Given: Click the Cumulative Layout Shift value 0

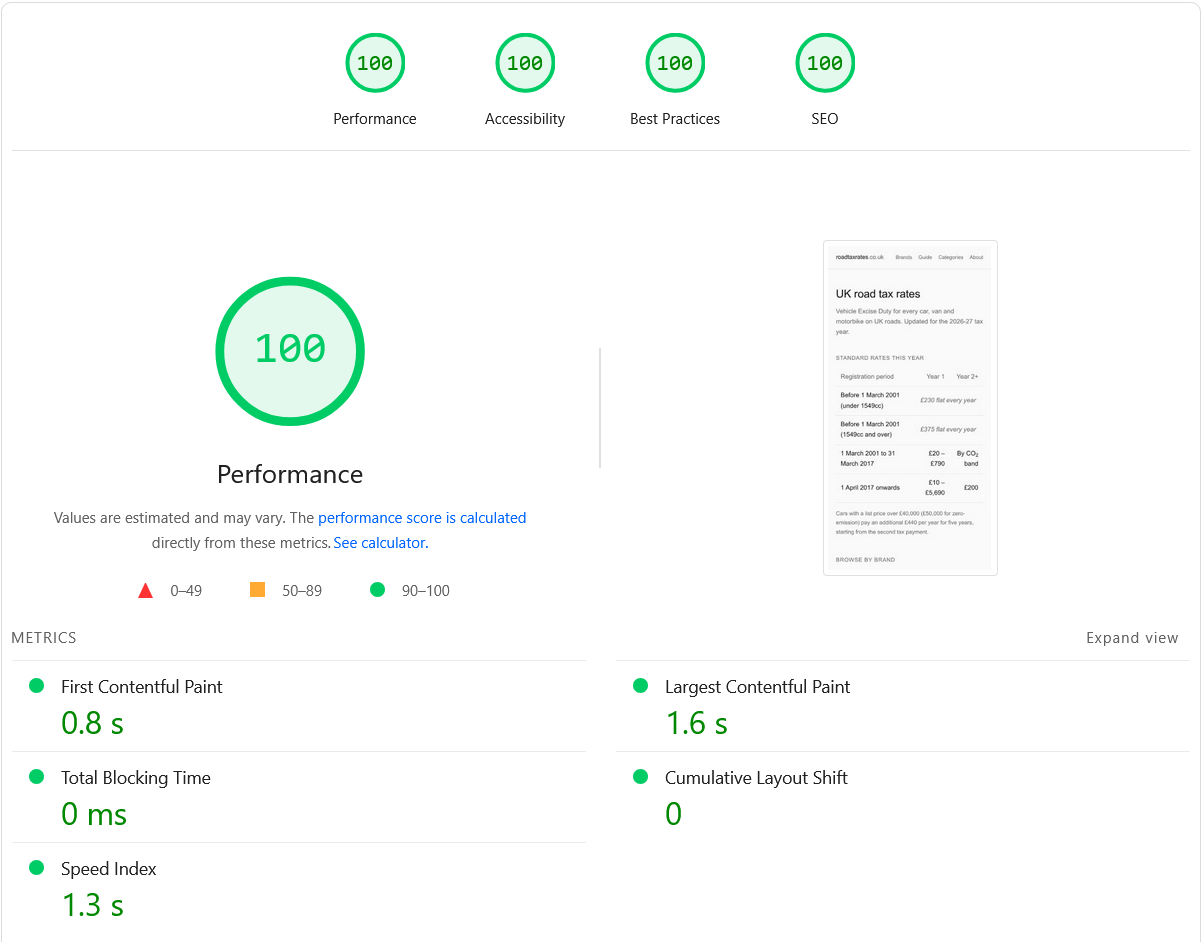Looking at the screenshot, I should [674, 814].
